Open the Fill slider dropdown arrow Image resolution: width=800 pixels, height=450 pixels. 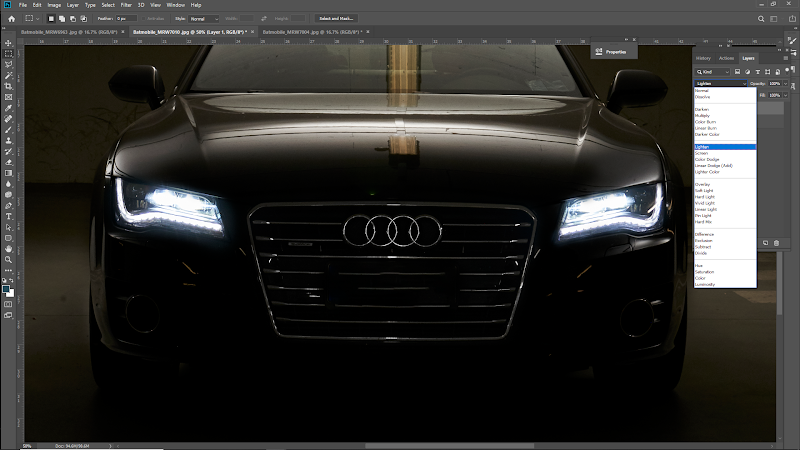pyautogui.click(x=786, y=95)
